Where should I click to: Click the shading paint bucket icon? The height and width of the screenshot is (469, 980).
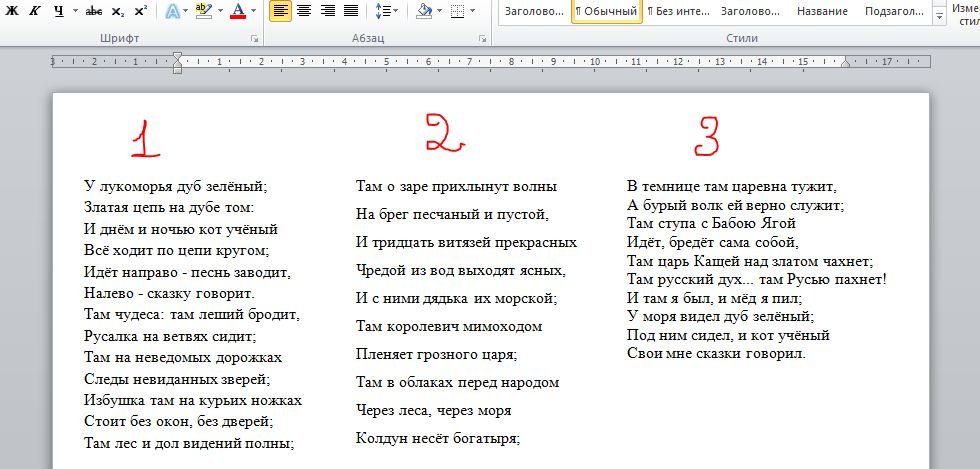(424, 12)
